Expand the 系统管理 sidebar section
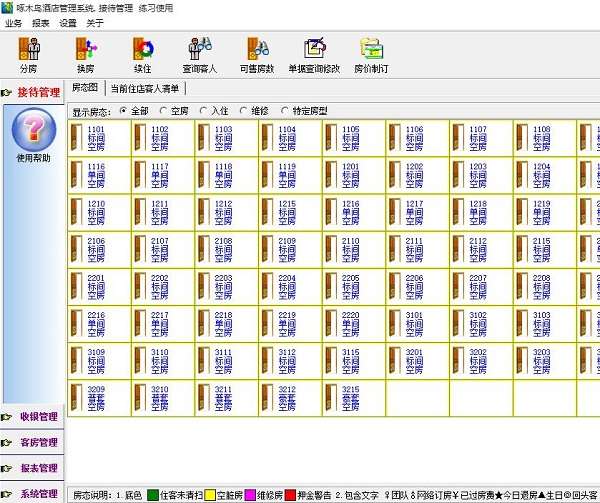600x503 pixels. (32, 494)
